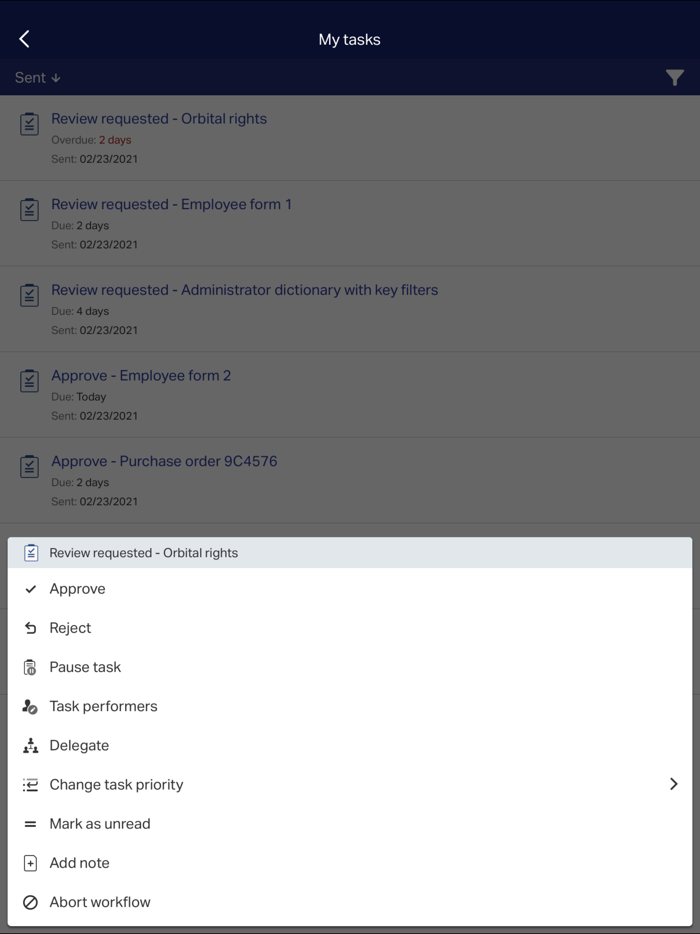This screenshot has width=700, height=934.
Task: Click the plus icon next to Add note
Action: [31, 863]
